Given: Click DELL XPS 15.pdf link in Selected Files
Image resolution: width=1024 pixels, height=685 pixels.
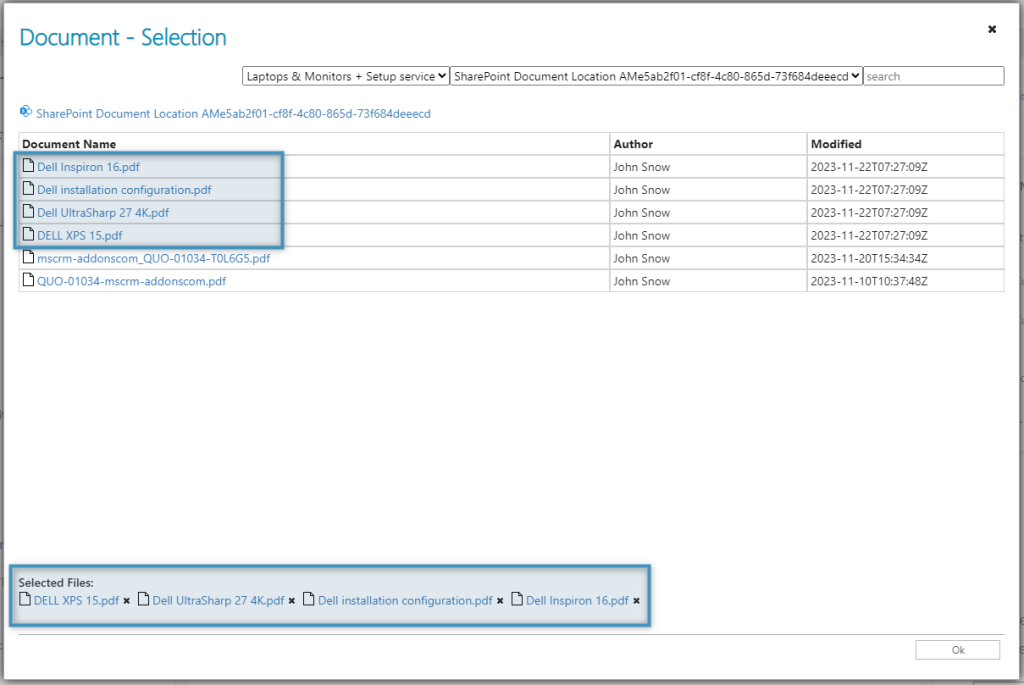Looking at the screenshot, I should tap(76, 601).
